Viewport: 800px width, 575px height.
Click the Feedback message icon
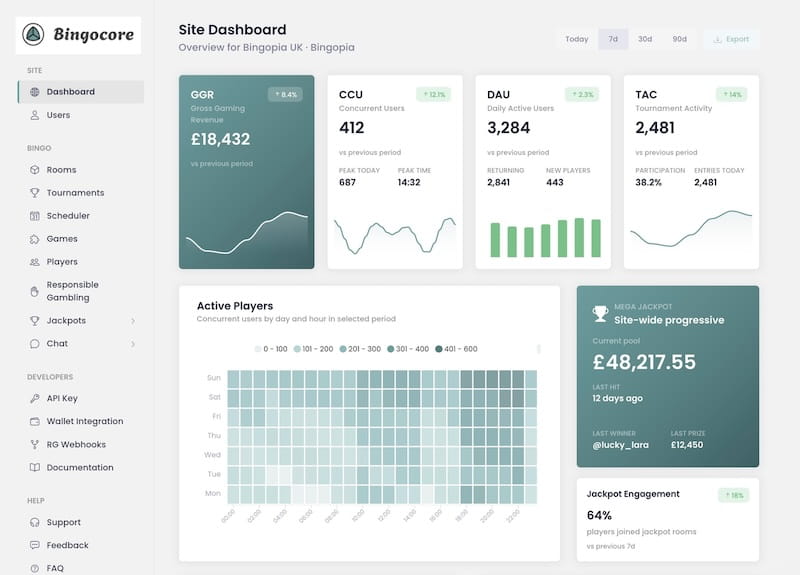[35, 545]
